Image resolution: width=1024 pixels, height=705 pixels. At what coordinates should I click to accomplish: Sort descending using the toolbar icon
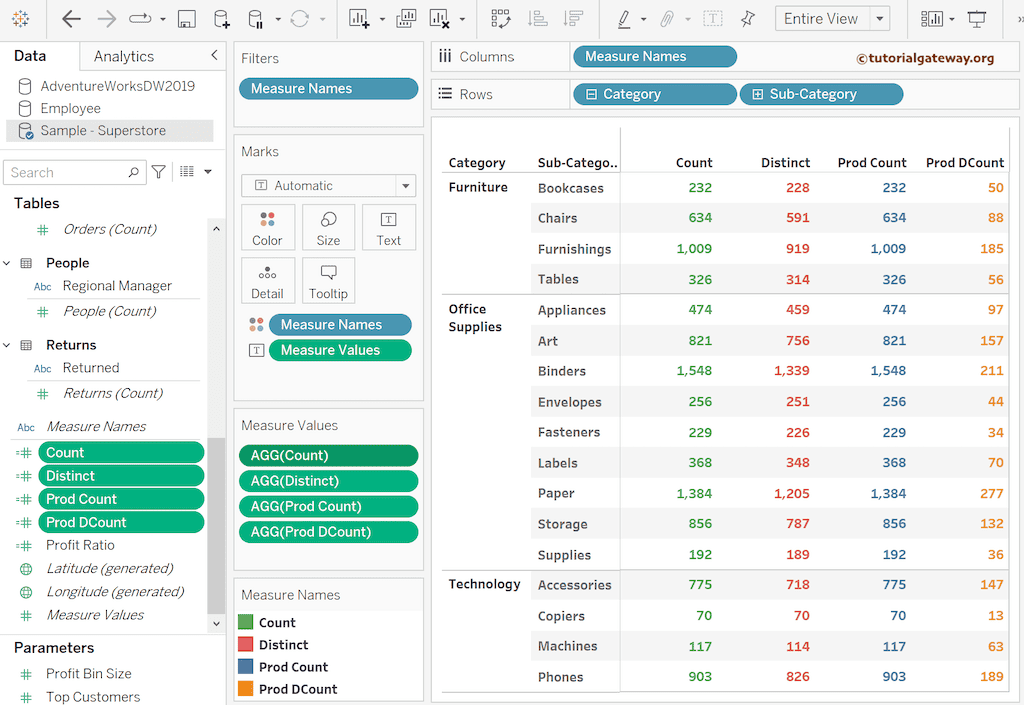coord(574,19)
